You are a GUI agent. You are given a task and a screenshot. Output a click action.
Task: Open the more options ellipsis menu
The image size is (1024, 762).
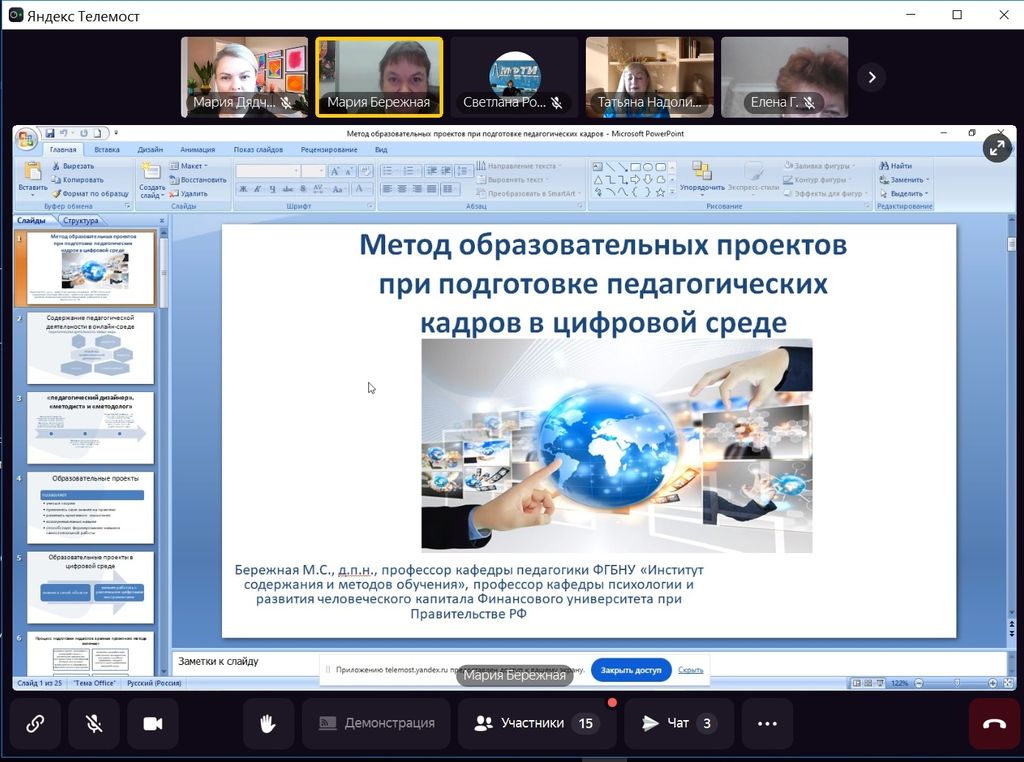click(767, 724)
